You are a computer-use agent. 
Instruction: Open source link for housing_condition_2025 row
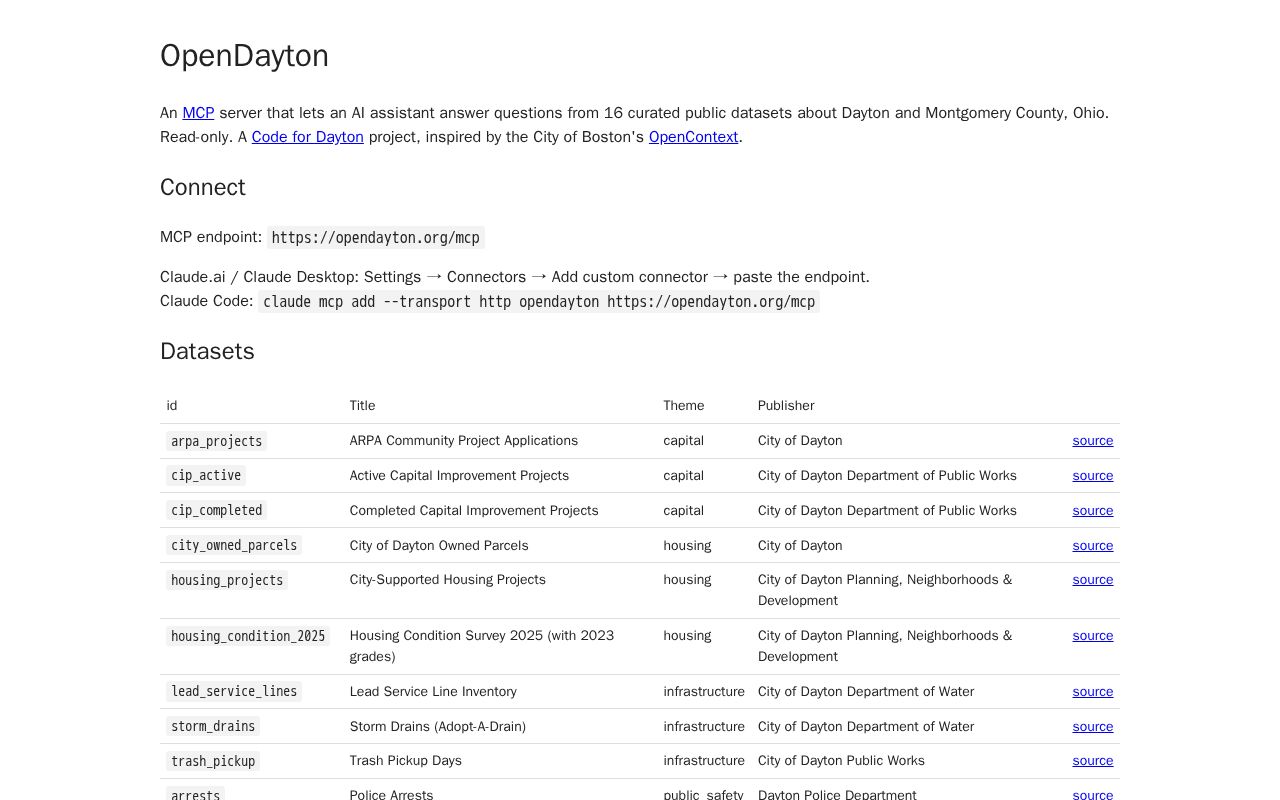tap(1093, 636)
